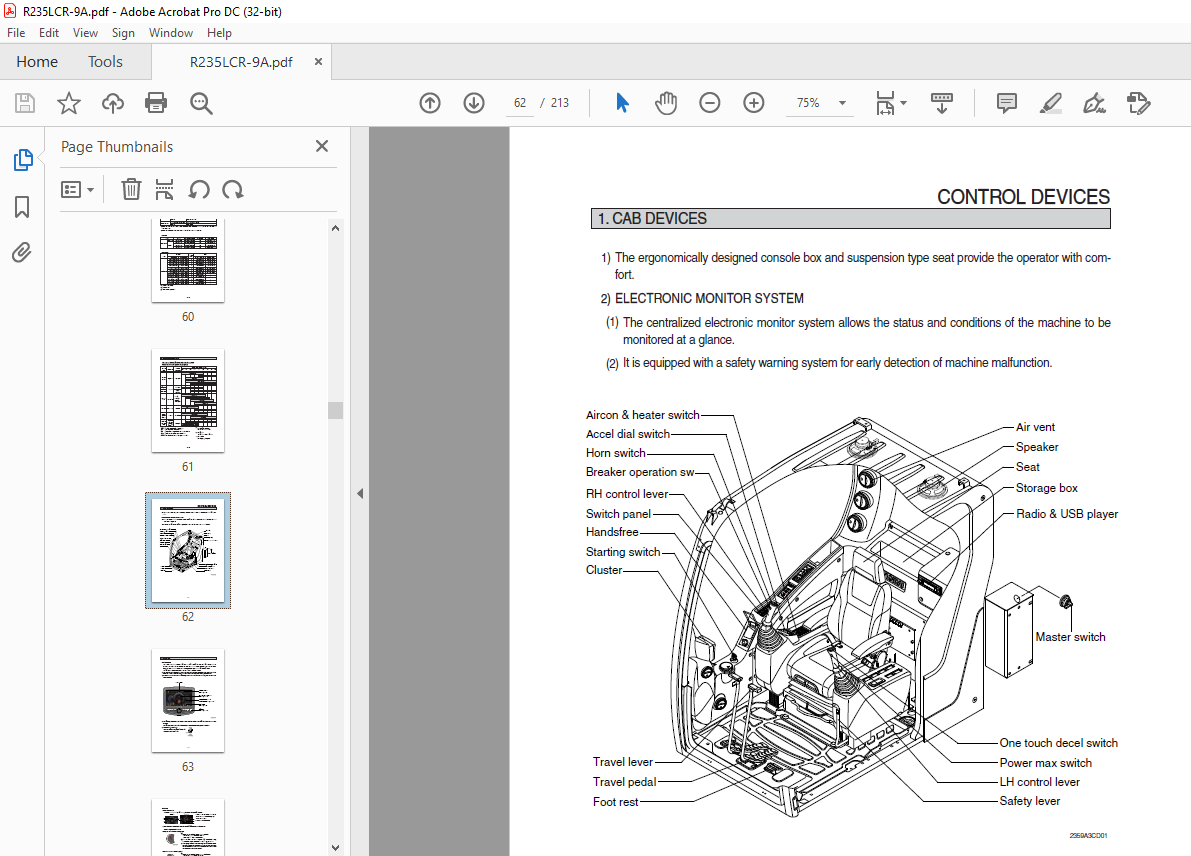Activate the selection arrow tool
The height and width of the screenshot is (856, 1191).
pos(622,103)
